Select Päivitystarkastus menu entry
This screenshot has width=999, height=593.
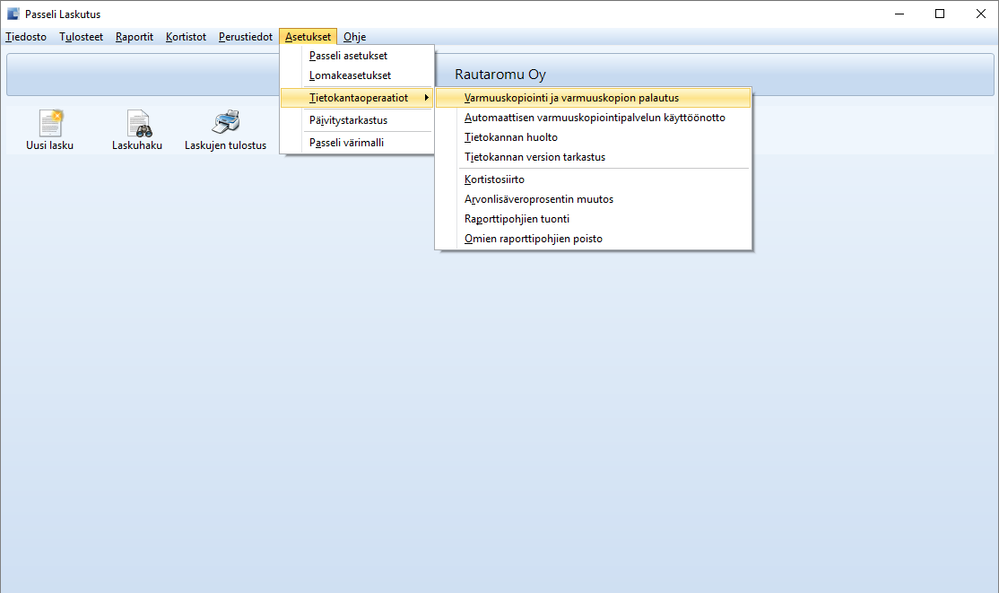click(357, 120)
